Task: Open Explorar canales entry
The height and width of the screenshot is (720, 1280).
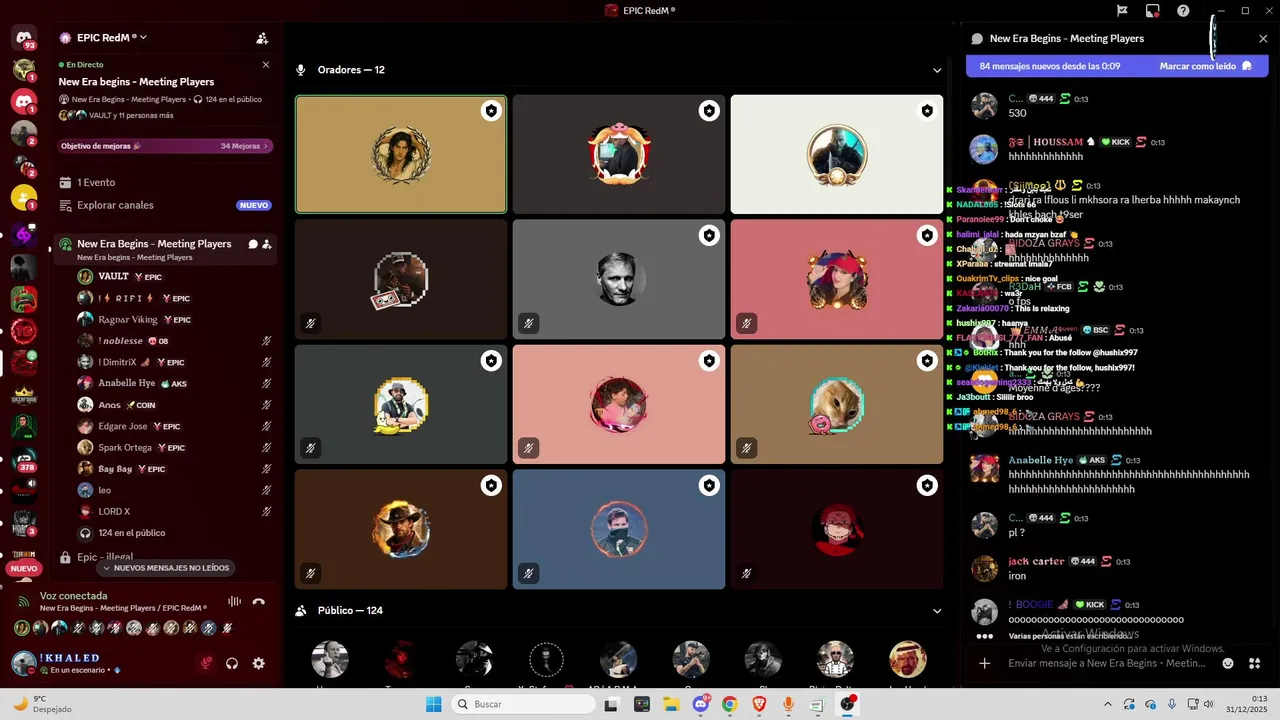Action: tap(165, 205)
